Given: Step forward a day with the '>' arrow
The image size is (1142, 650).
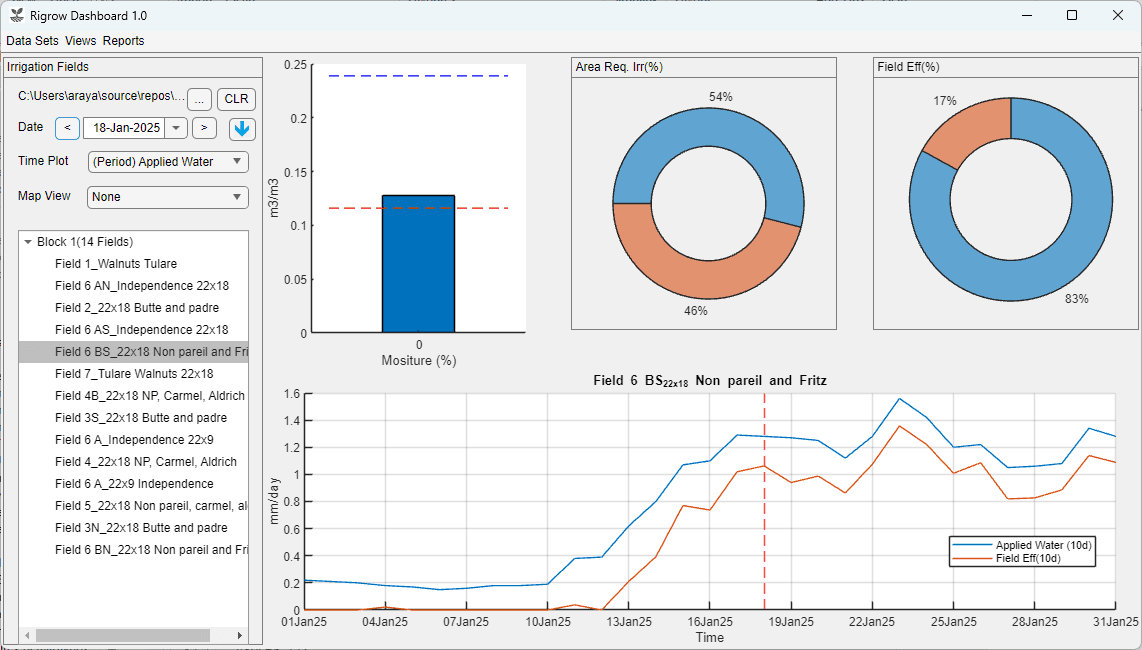Looking at the screenshot, I should [203, 128].
